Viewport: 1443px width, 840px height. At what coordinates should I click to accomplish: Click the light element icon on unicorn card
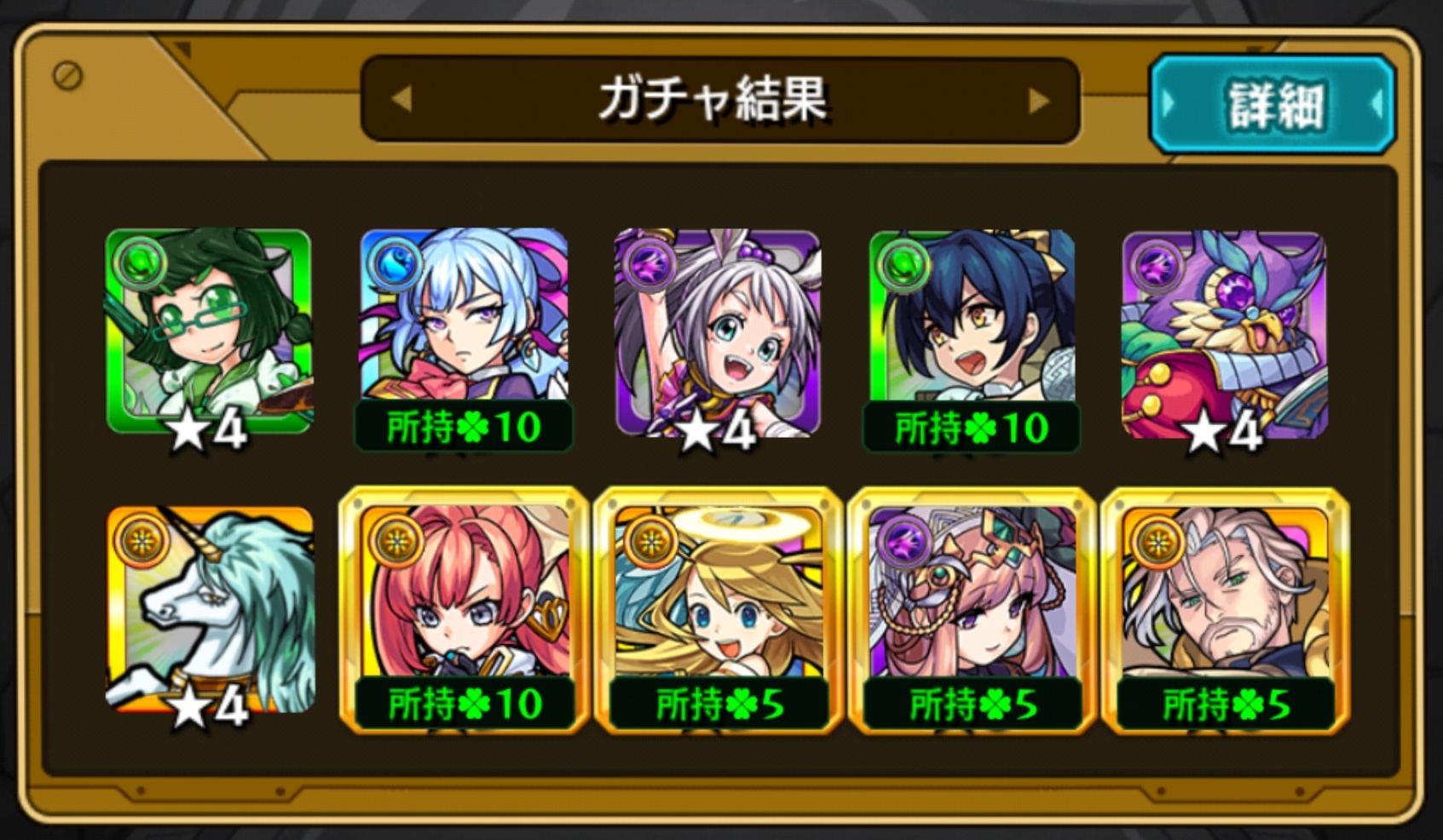pos(142,540)
